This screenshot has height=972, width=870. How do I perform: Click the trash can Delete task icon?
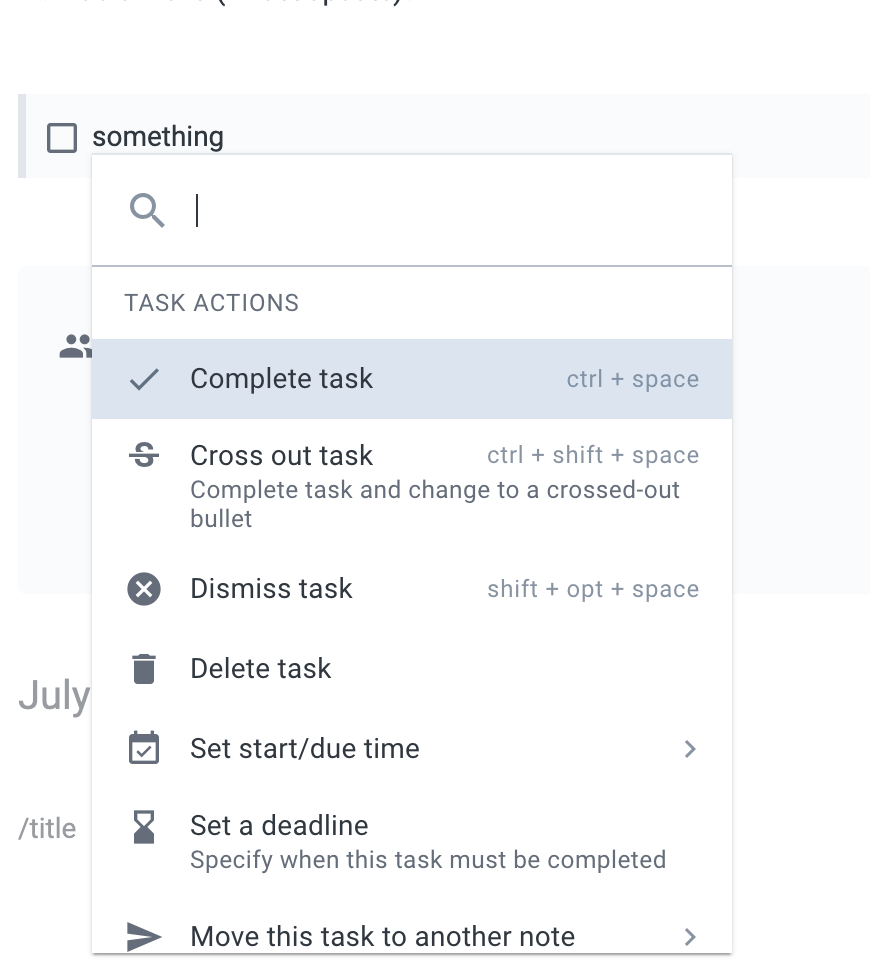coord(144,669)
